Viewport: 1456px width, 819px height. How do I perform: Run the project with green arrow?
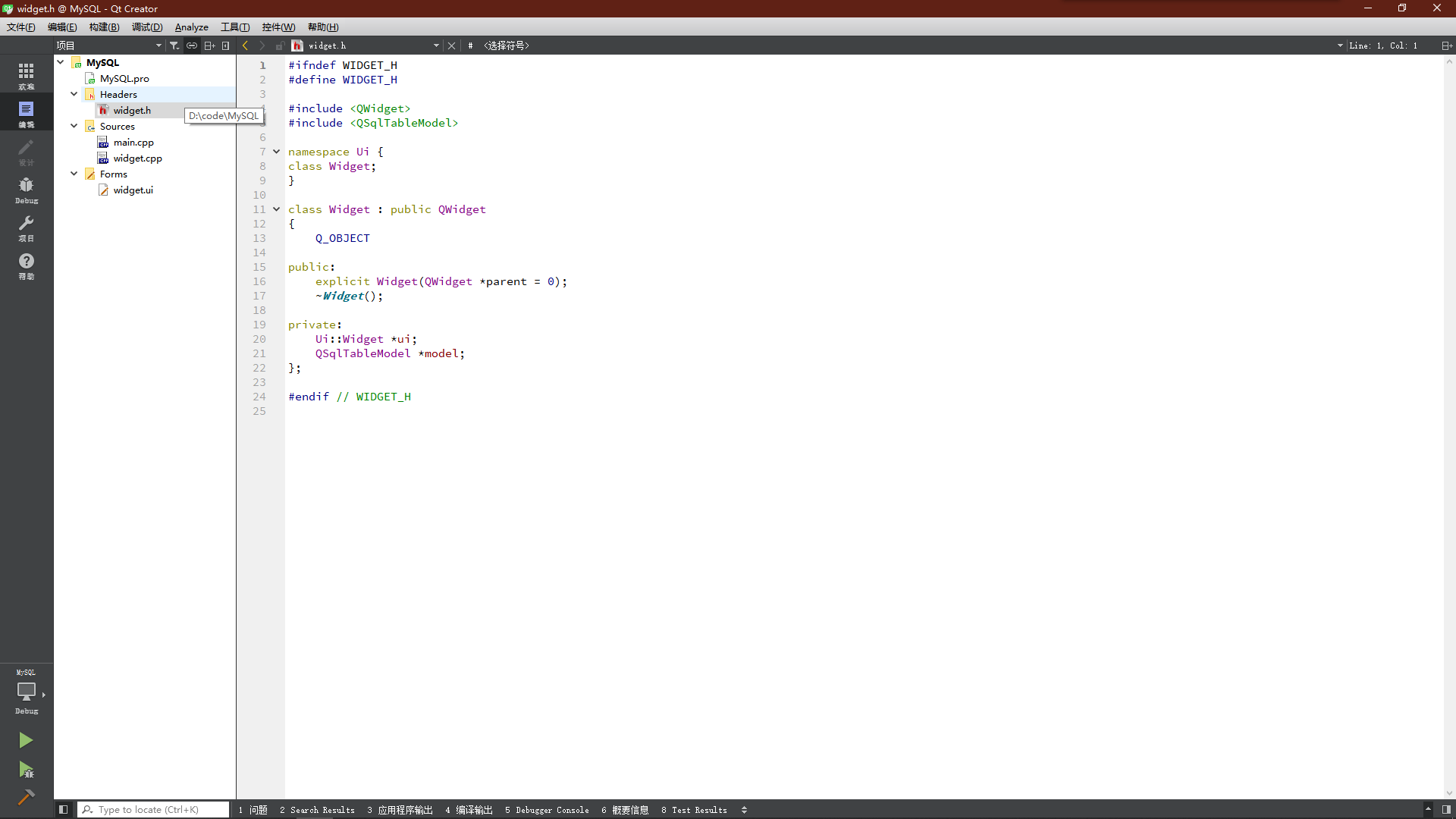pyautogui.click(x=26, y=739)
